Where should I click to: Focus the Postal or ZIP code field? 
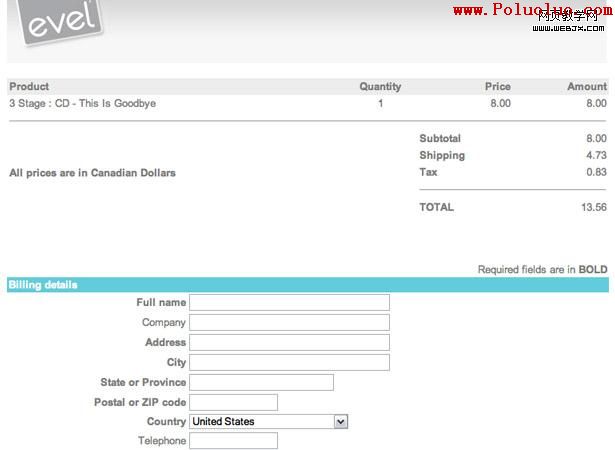pos(233,402)
